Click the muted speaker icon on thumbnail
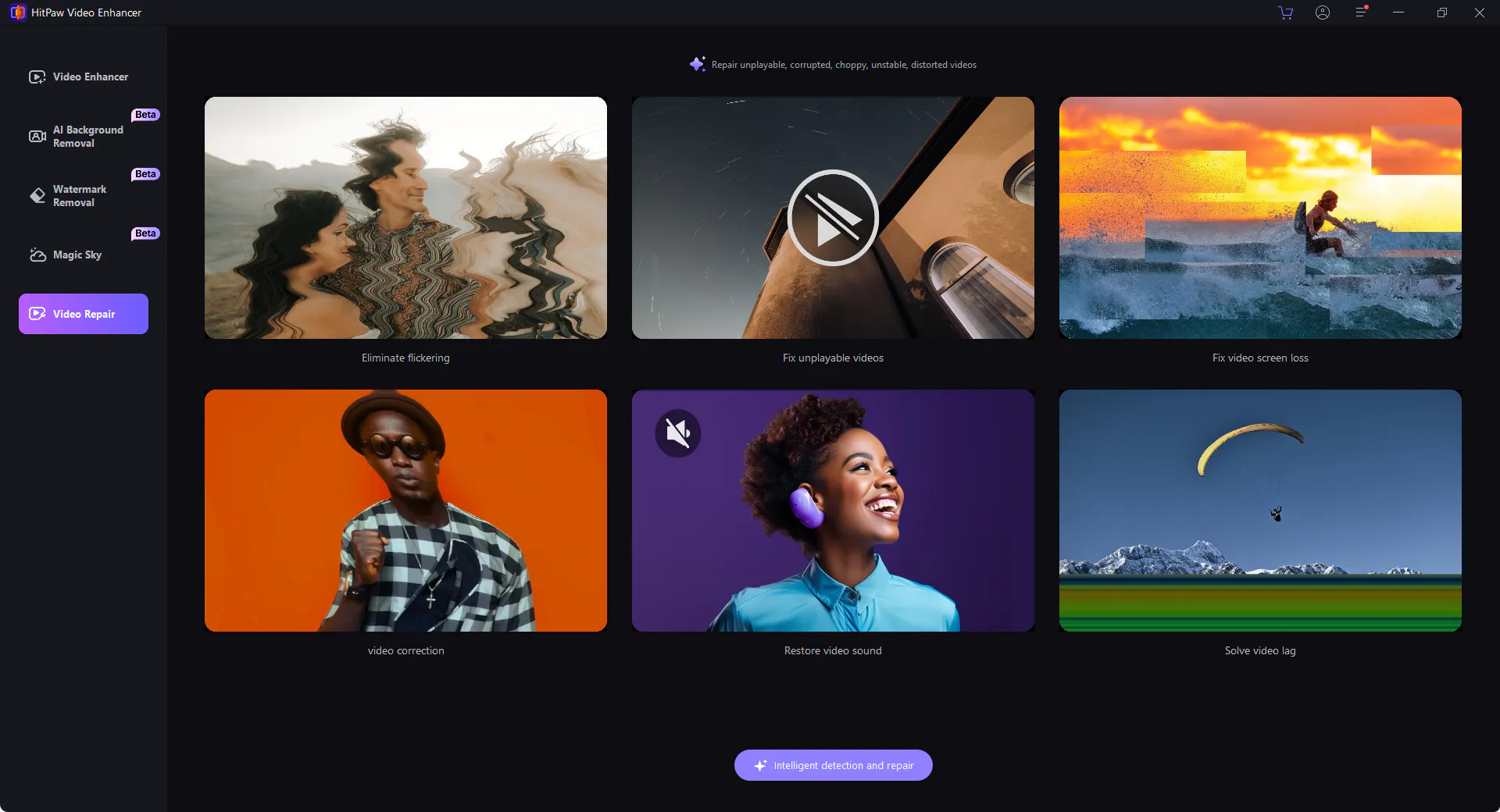Image resolution: width=1500 pixels, height=812 pixels. tap(677, 433)
